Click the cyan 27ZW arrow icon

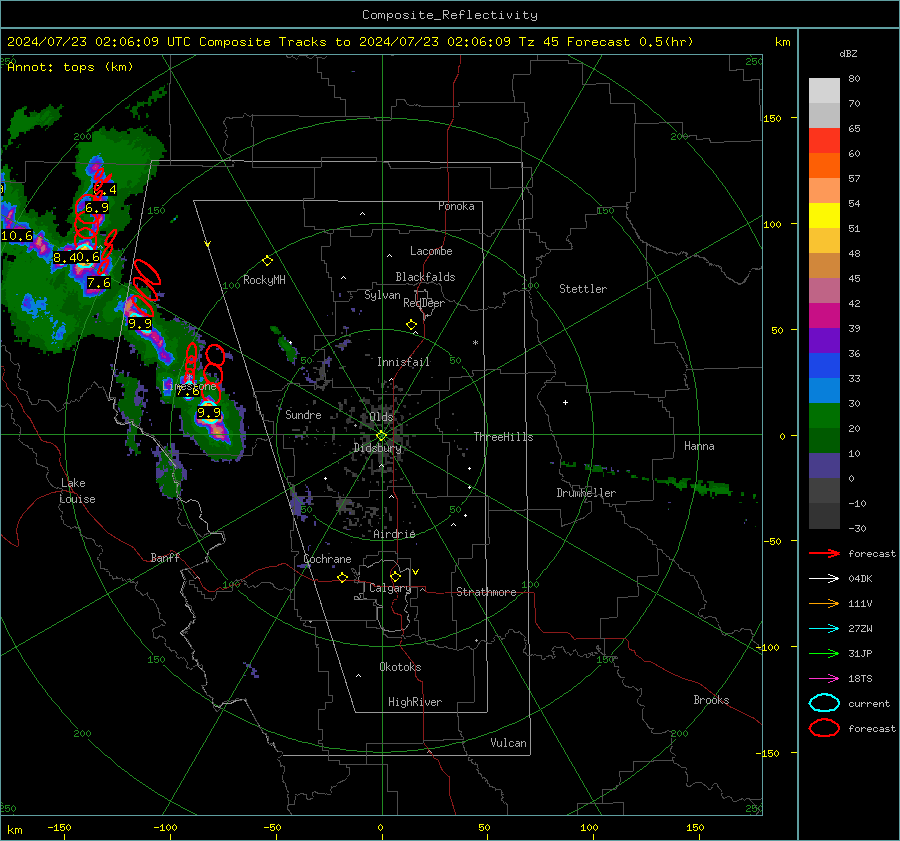coord(824,629)
